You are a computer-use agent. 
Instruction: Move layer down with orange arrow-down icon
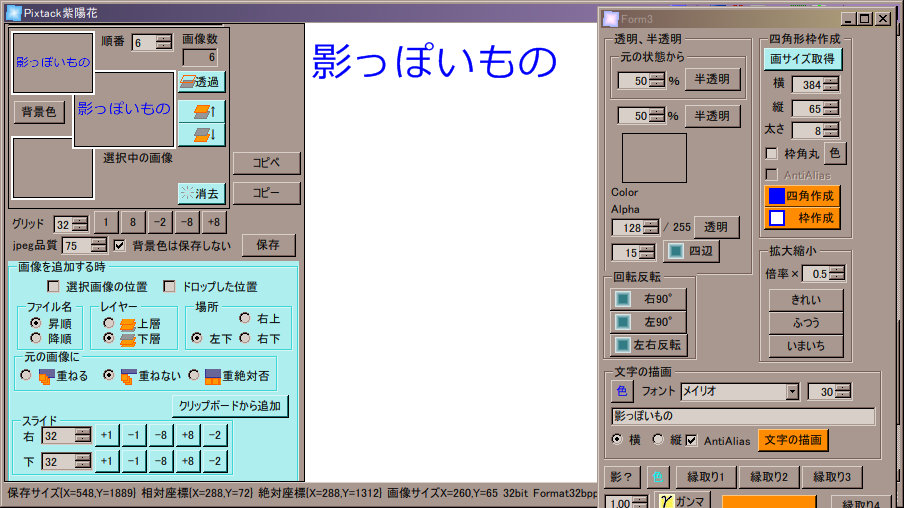coord(201,135)
